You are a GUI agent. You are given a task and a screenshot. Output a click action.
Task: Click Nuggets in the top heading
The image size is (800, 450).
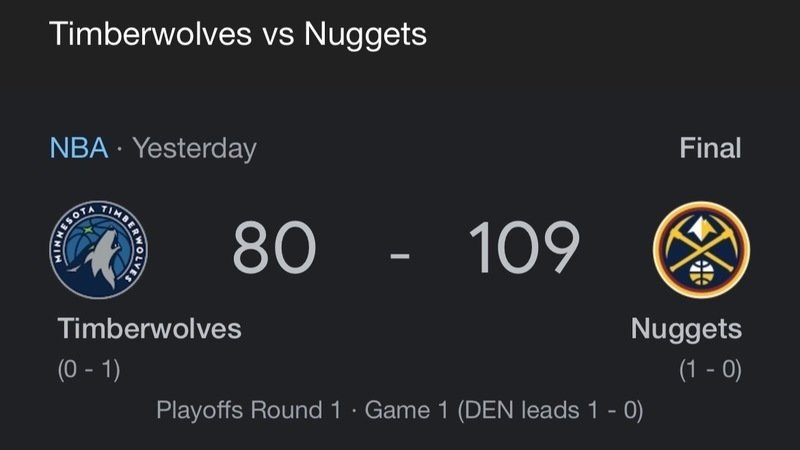[365, 34]
